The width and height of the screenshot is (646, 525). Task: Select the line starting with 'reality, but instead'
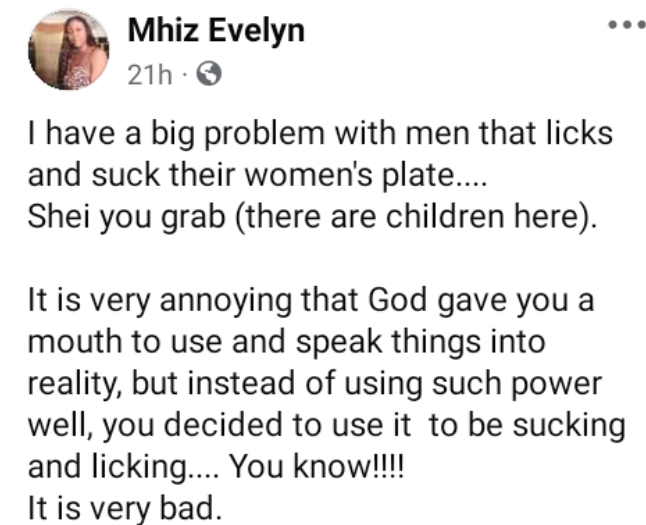tap(315, 384)
